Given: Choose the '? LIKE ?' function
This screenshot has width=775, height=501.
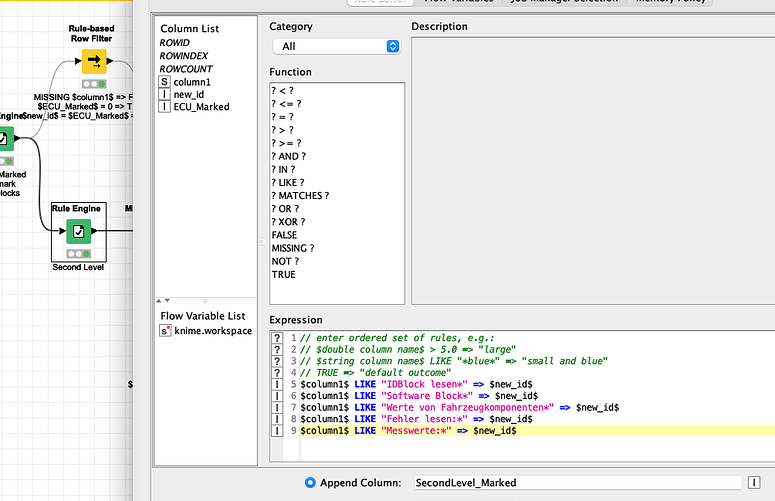Looking at the screenshot, I should (x=288, y=182).
